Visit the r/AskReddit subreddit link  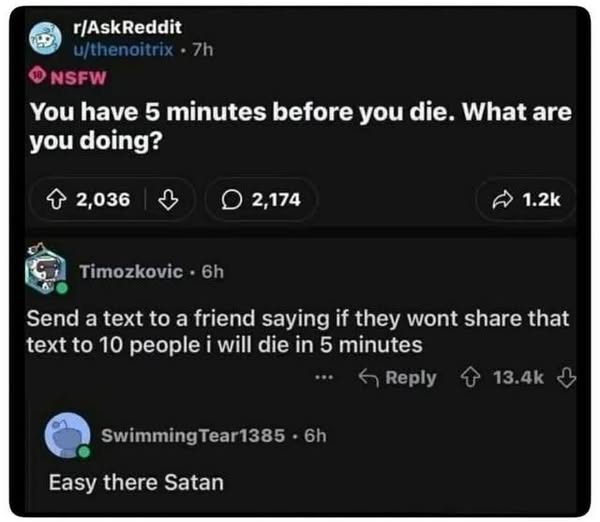click(x=127, y=27)
